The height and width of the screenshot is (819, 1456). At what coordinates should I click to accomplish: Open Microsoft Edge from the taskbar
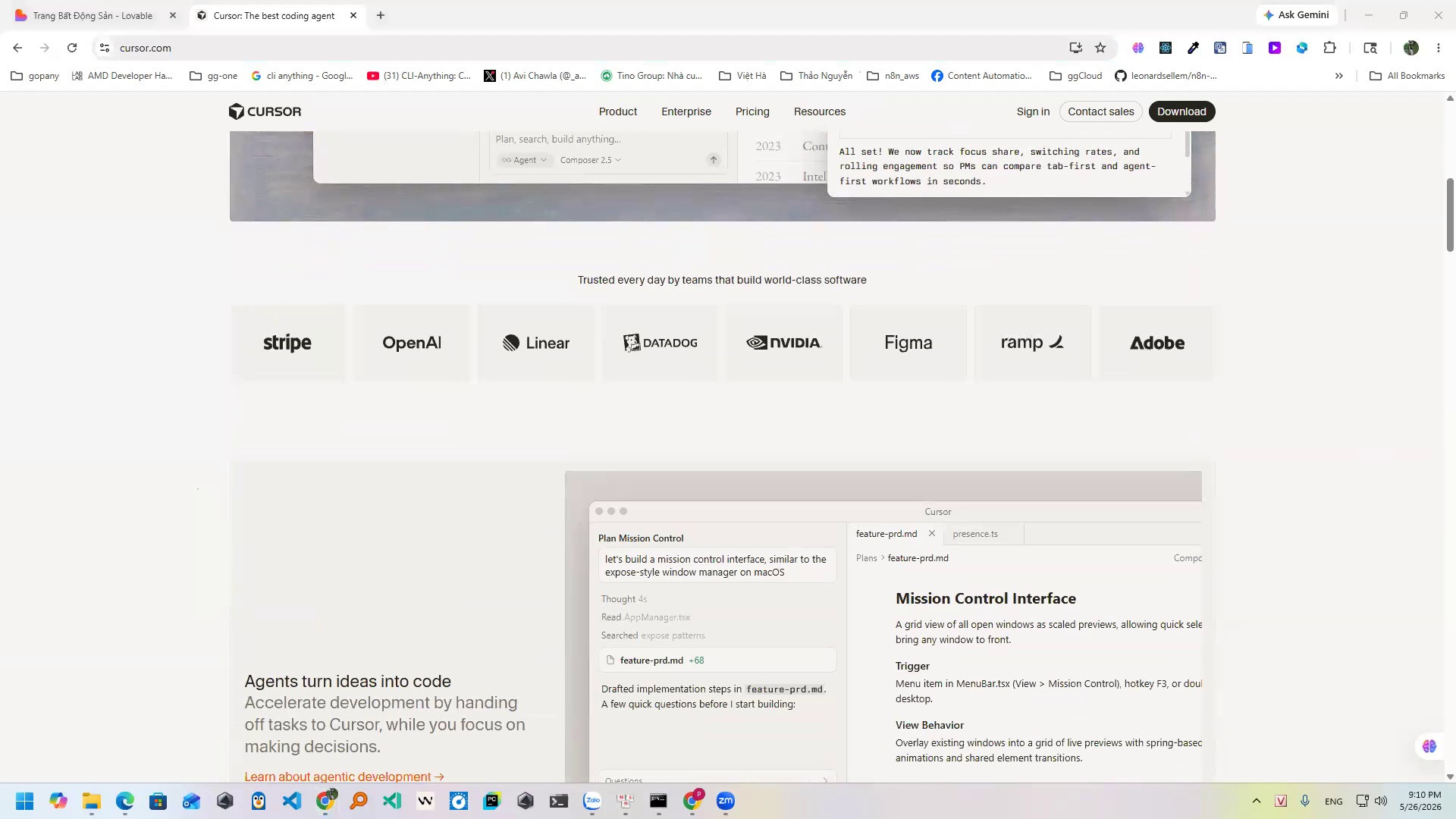point(125,801)
